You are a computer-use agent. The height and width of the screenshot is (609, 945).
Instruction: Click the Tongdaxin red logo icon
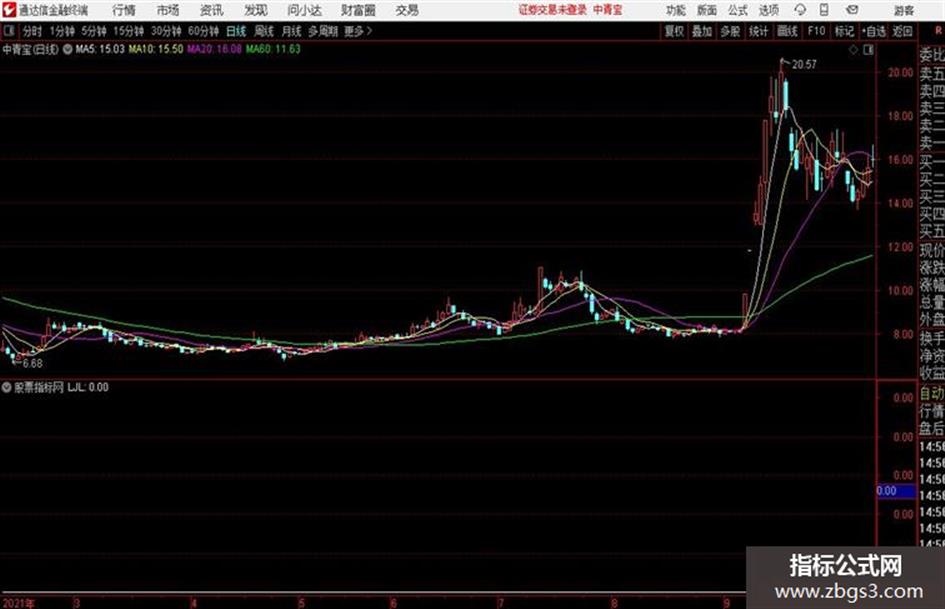9,10
